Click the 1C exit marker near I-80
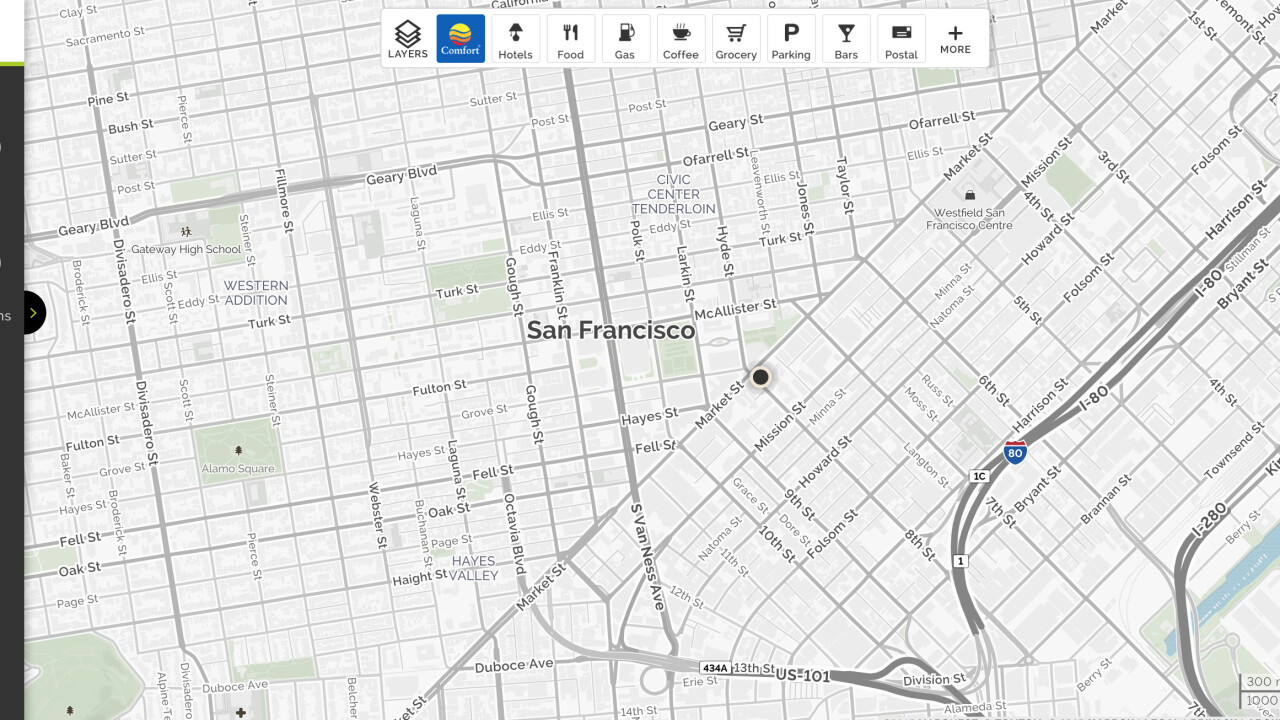Viewport: 1280px width, 720px height. (979, 476)
